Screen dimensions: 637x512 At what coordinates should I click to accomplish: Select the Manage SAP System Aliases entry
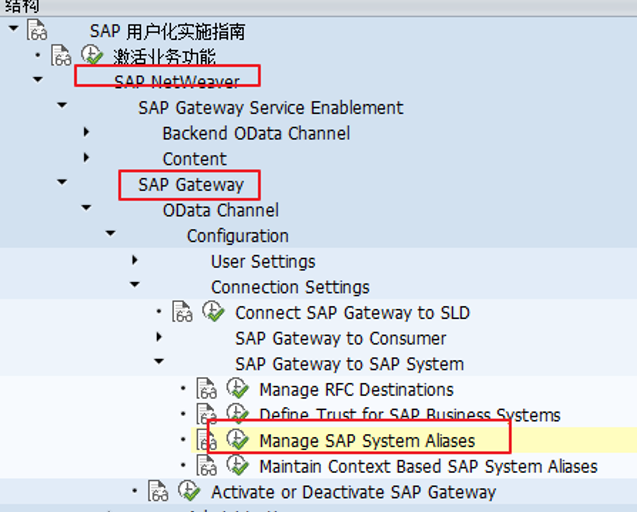point(366,440)
